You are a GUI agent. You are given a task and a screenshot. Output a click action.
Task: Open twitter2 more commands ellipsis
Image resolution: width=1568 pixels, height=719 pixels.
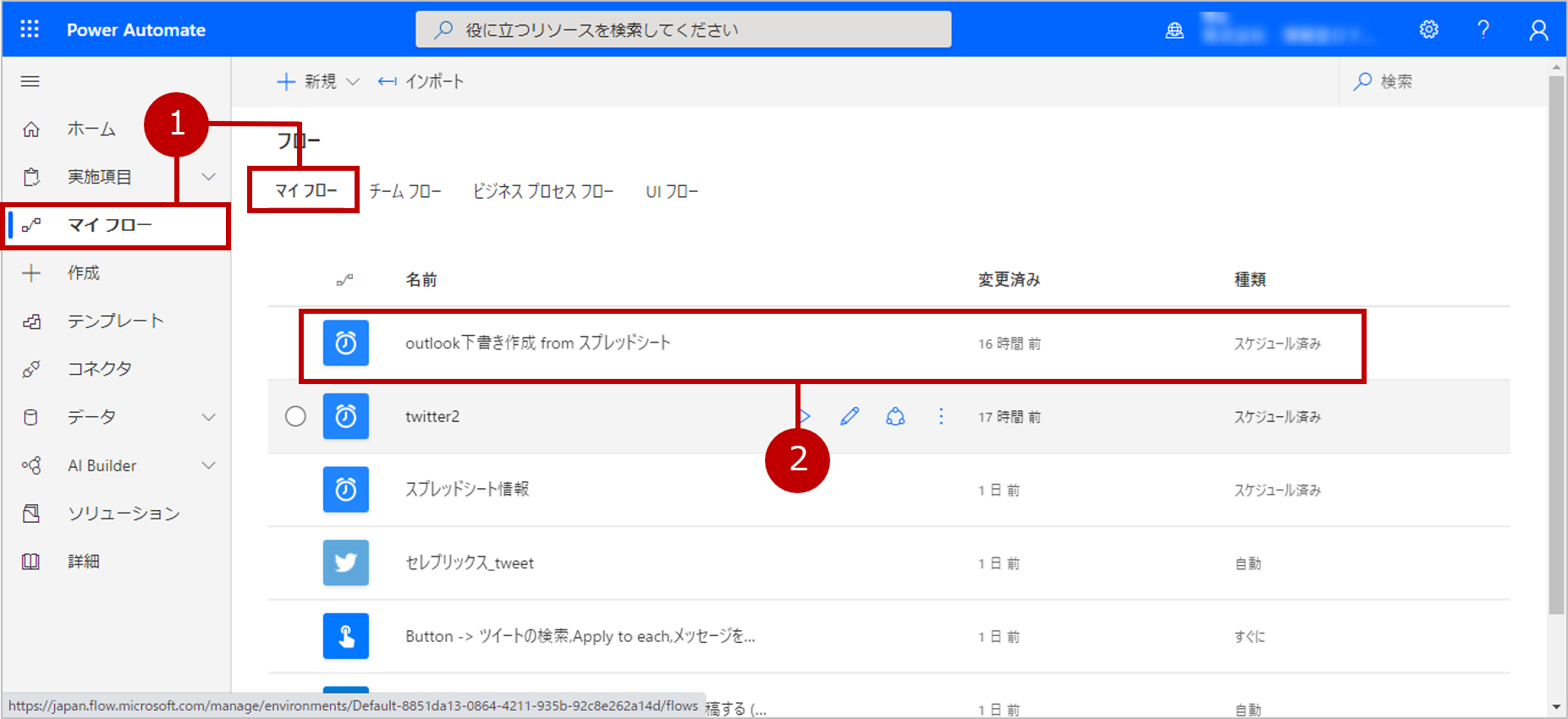coord(941,416)
